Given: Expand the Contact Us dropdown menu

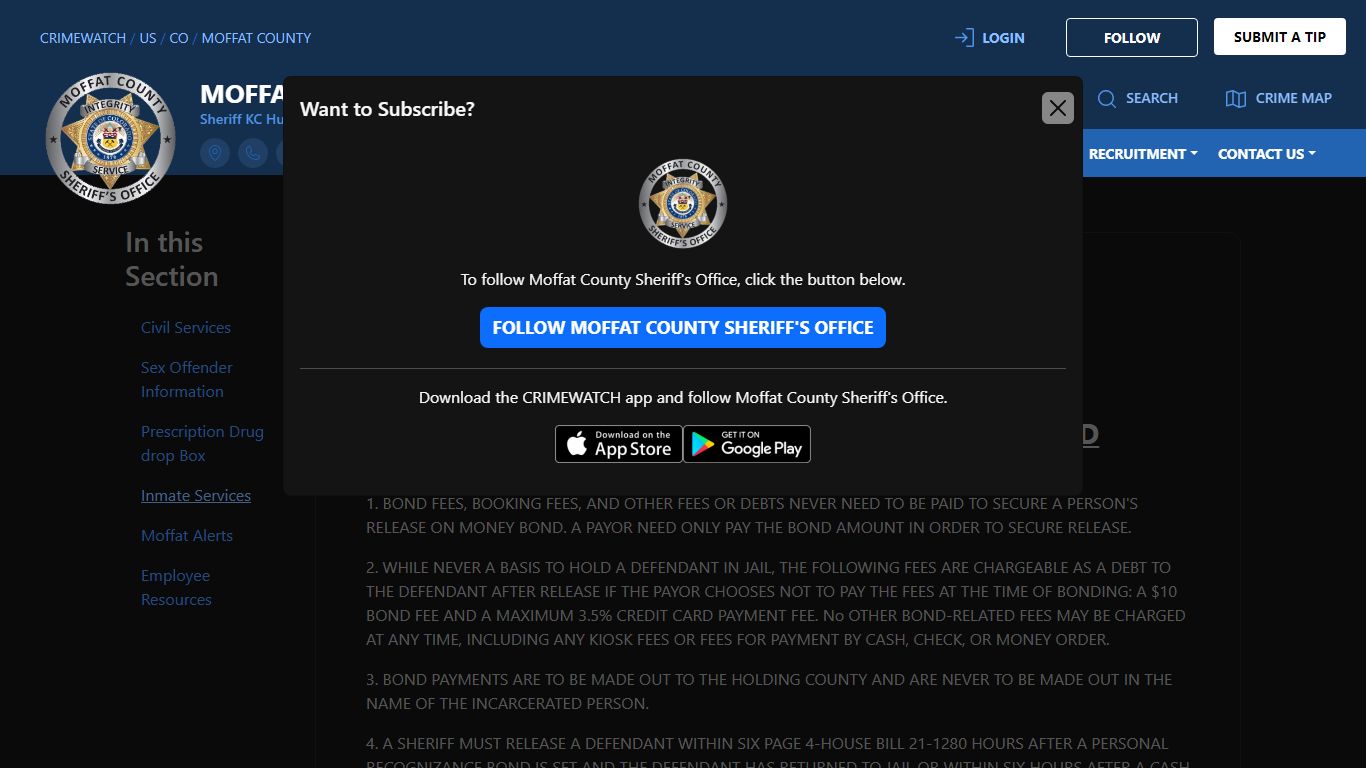Looking at the screenshot, I should click(x=1266, y=154).
